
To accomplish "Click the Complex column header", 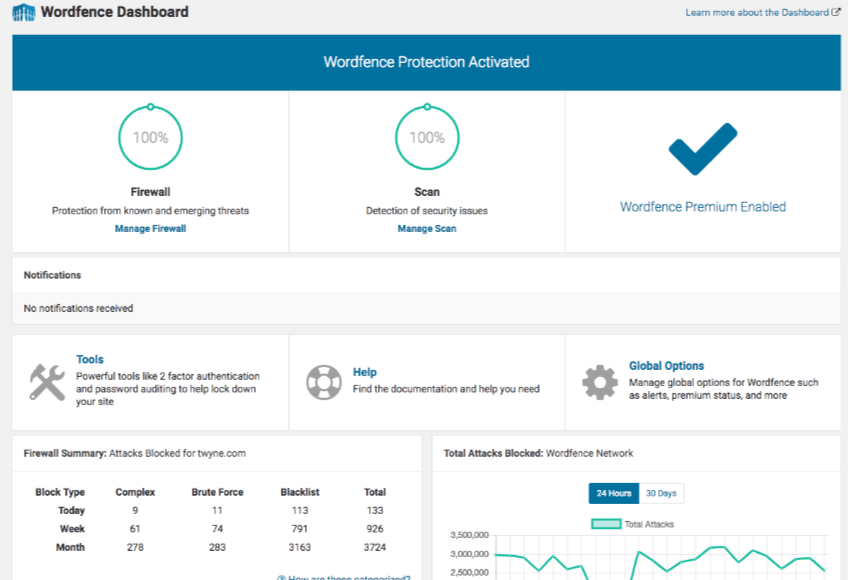I will (x=135, y=492).
